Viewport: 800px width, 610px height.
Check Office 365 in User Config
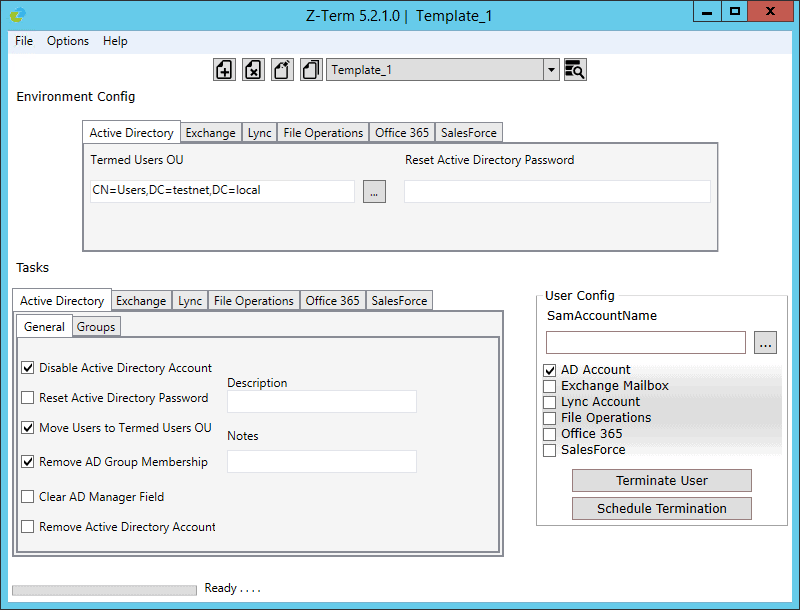[549, 434]
